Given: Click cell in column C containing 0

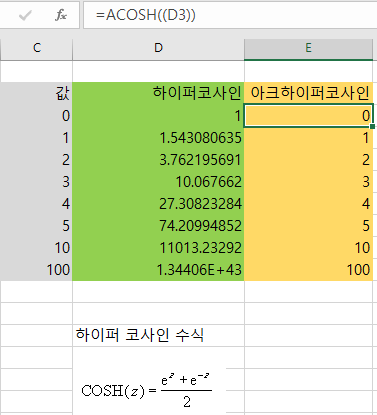Looking at the screenshot, I should (36, 116).
